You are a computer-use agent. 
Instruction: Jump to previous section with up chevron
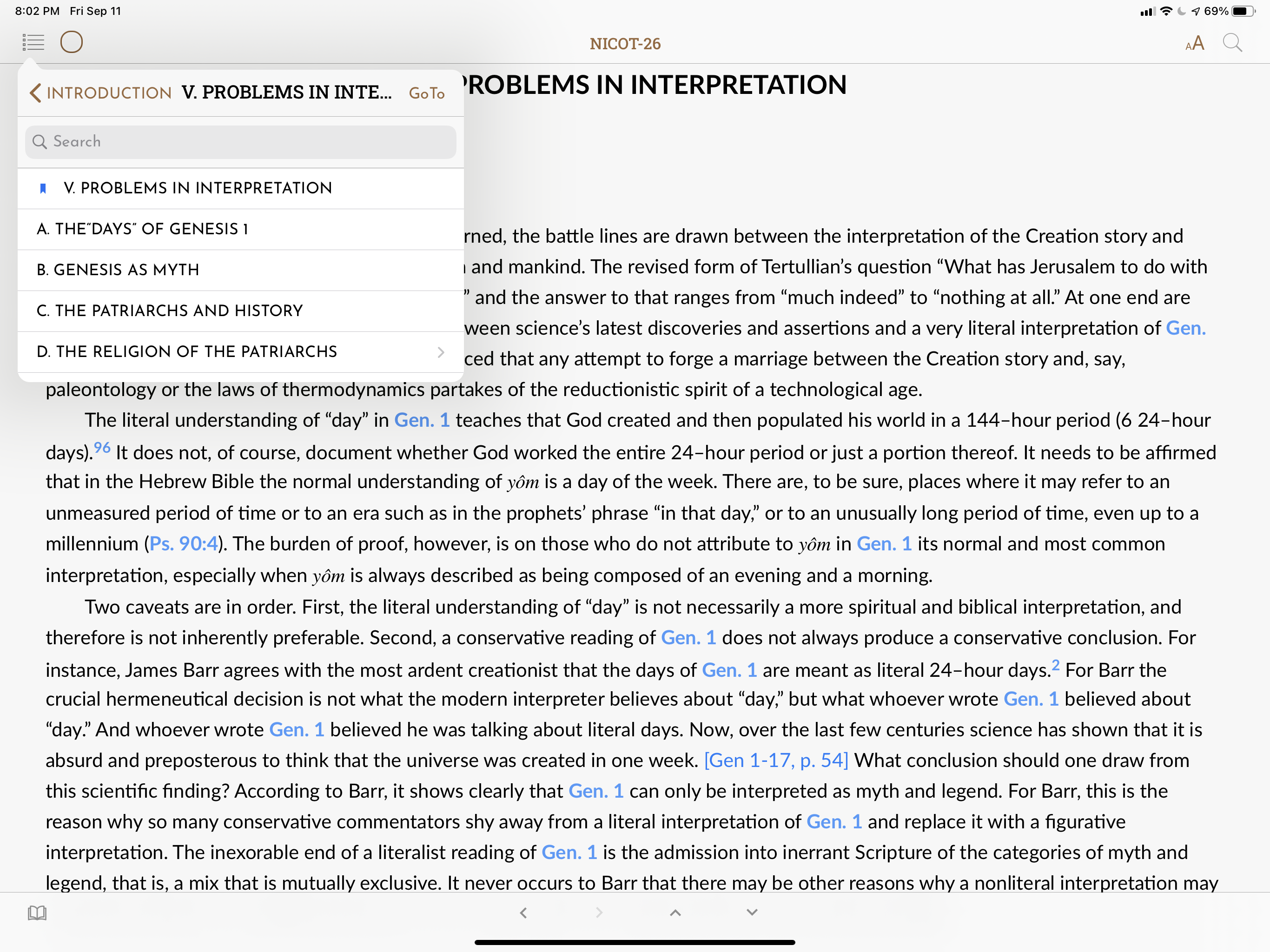point(675,912)
